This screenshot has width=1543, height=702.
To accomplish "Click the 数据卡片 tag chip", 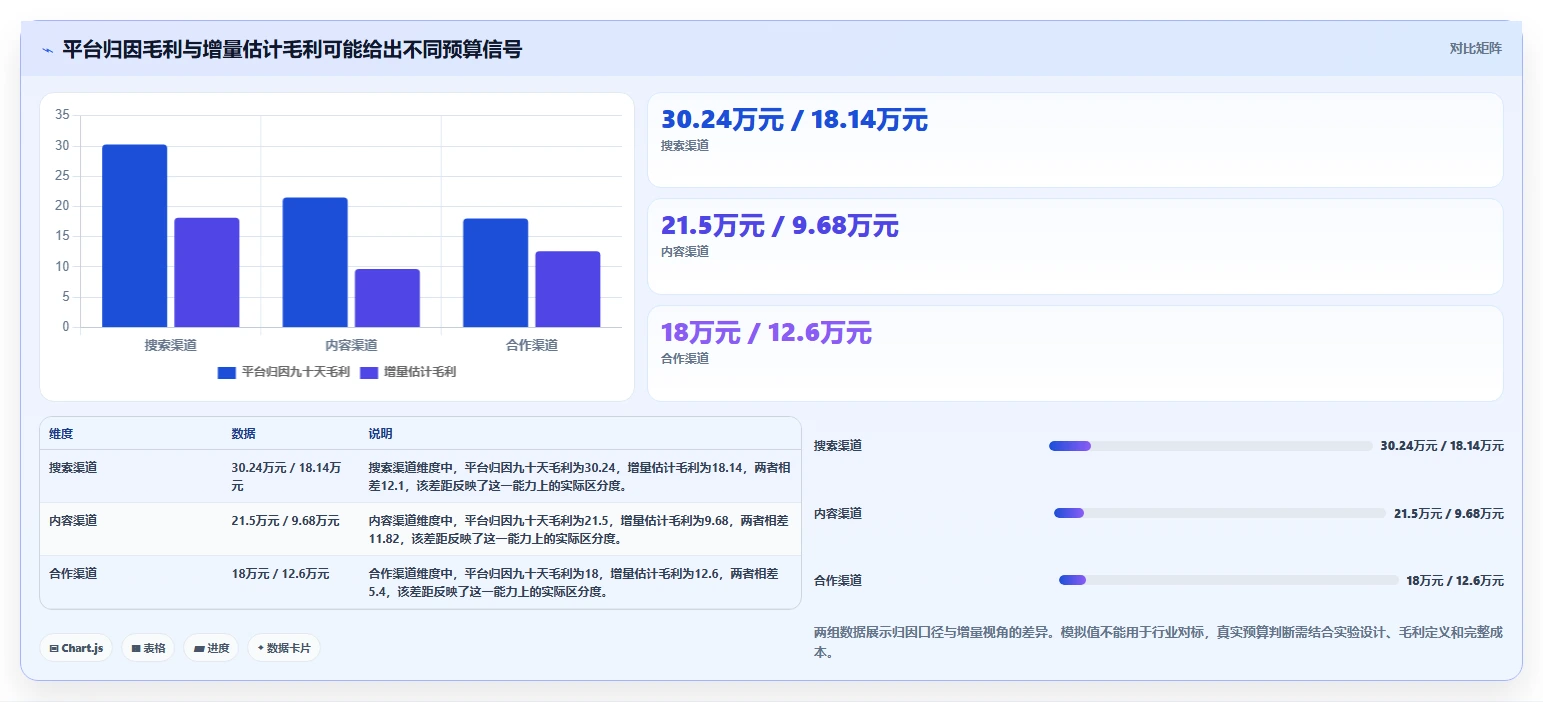I will point(284,648).
